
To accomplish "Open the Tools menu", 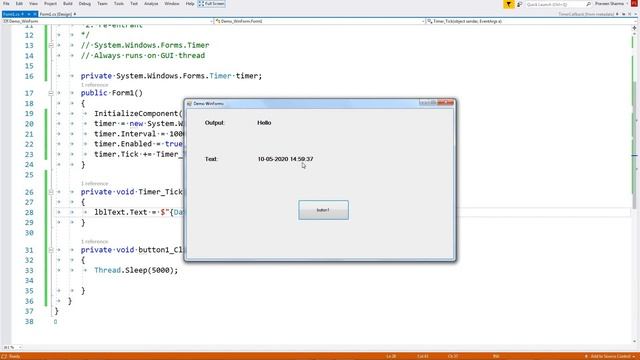I will (119, 4).
